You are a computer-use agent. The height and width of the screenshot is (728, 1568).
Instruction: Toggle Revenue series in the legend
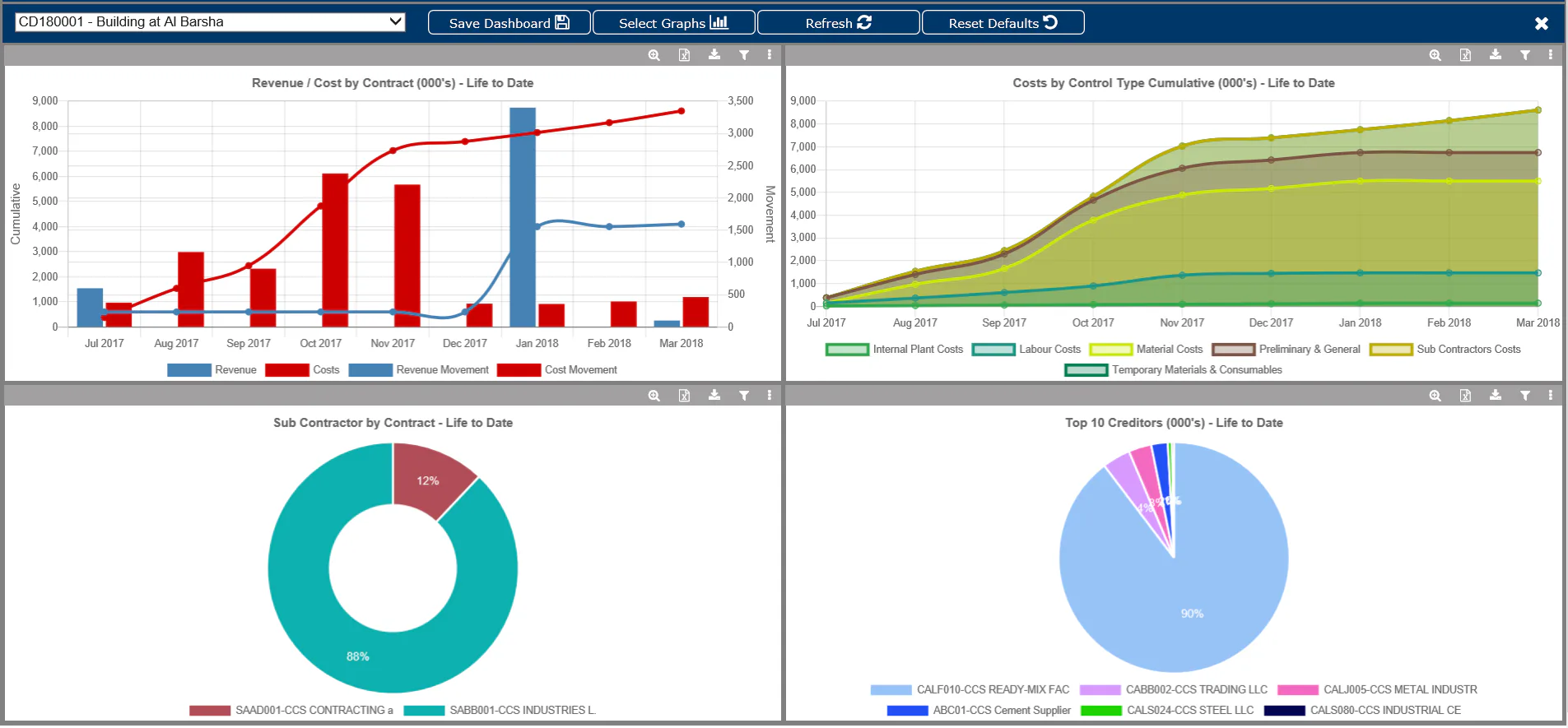212,370
